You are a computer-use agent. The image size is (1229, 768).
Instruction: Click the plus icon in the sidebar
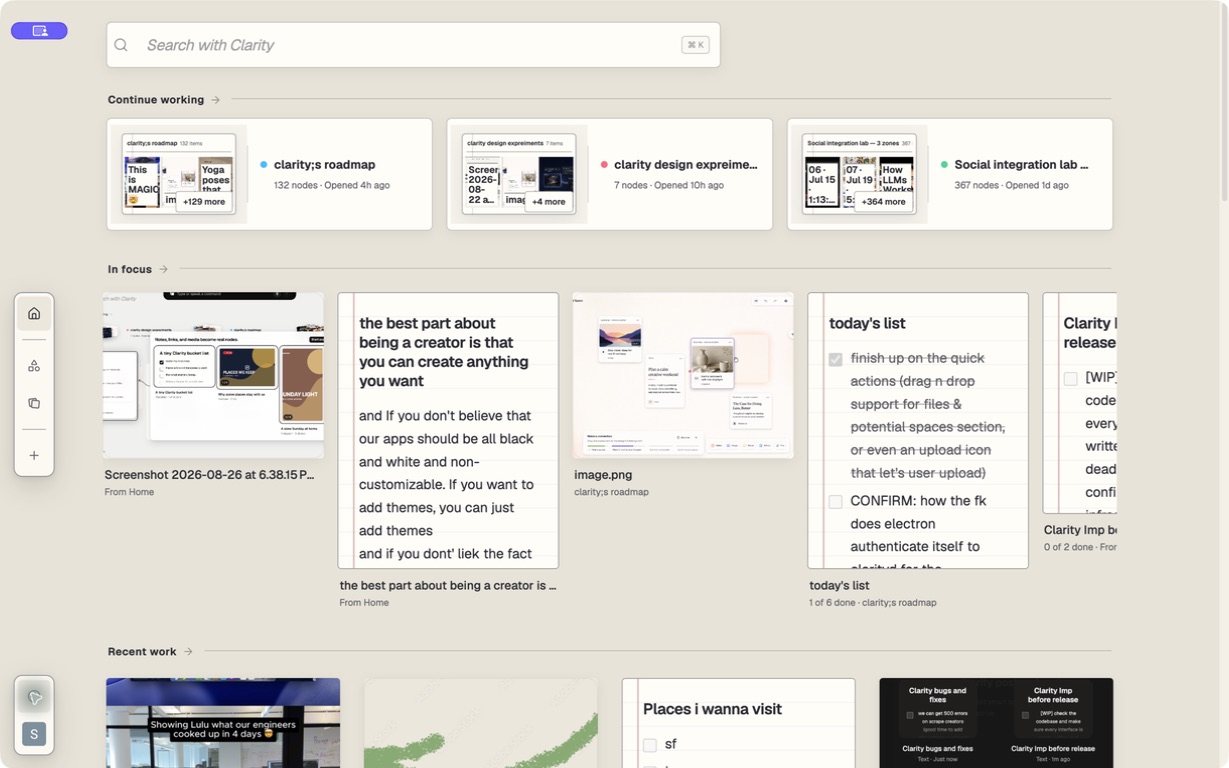[34, 456]
